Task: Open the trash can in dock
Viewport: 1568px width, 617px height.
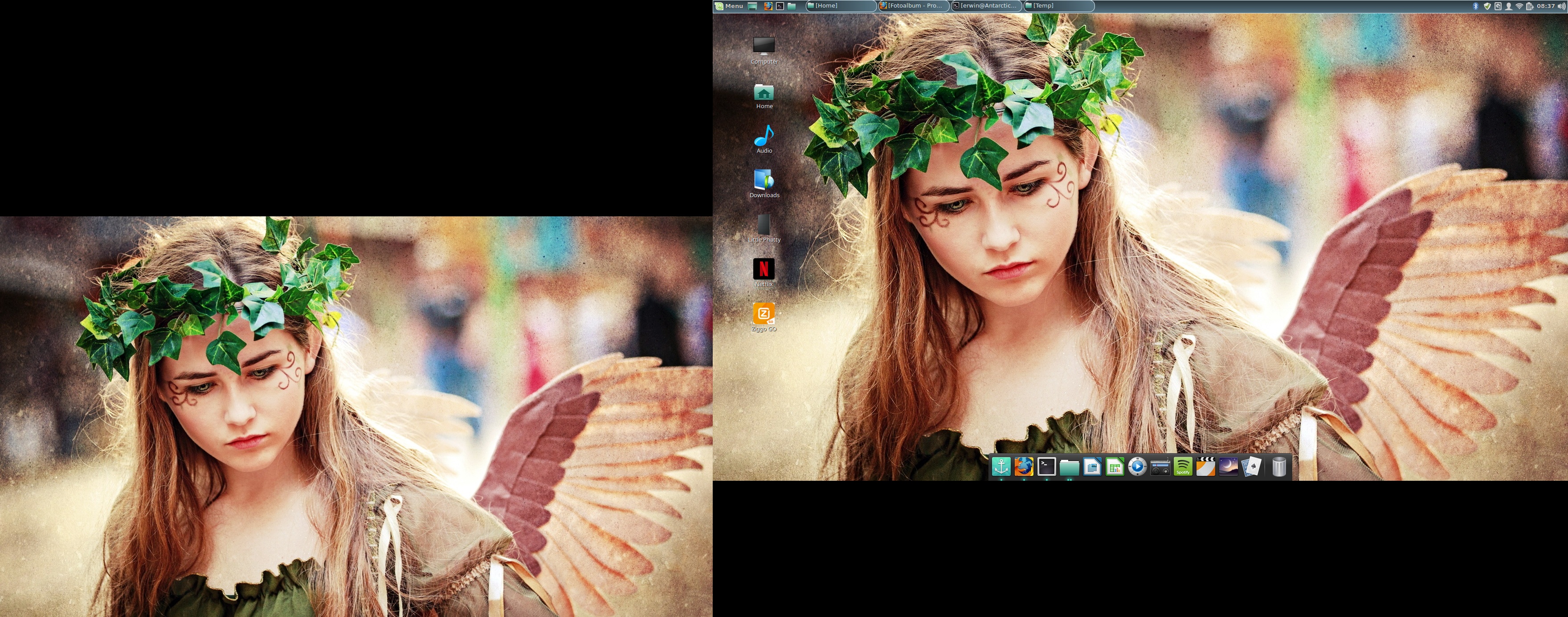Action: [x=1279, y=467]
